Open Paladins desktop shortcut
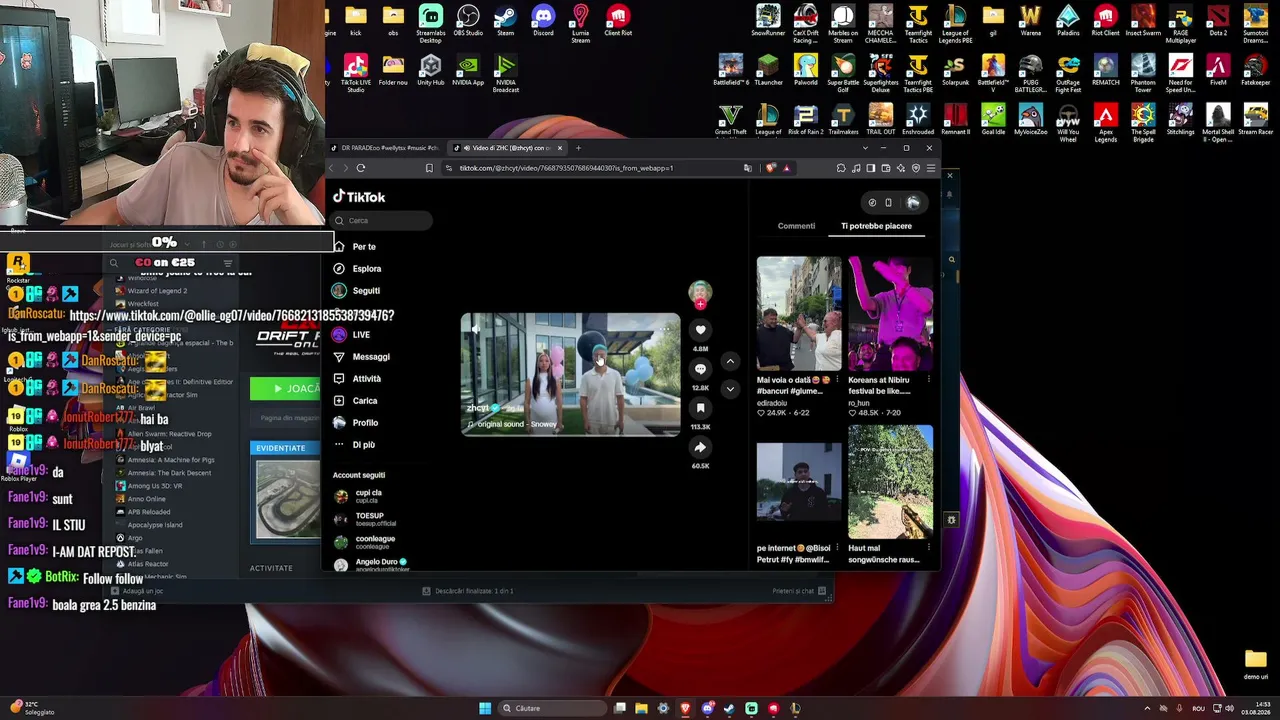Screen dimensions: 1280x720 (x=1068, y=21)
